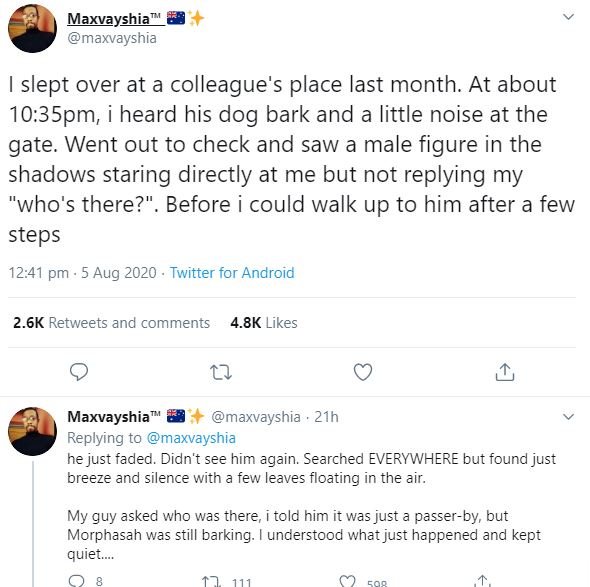Share the reply tweet

click(x=482, y=581)
